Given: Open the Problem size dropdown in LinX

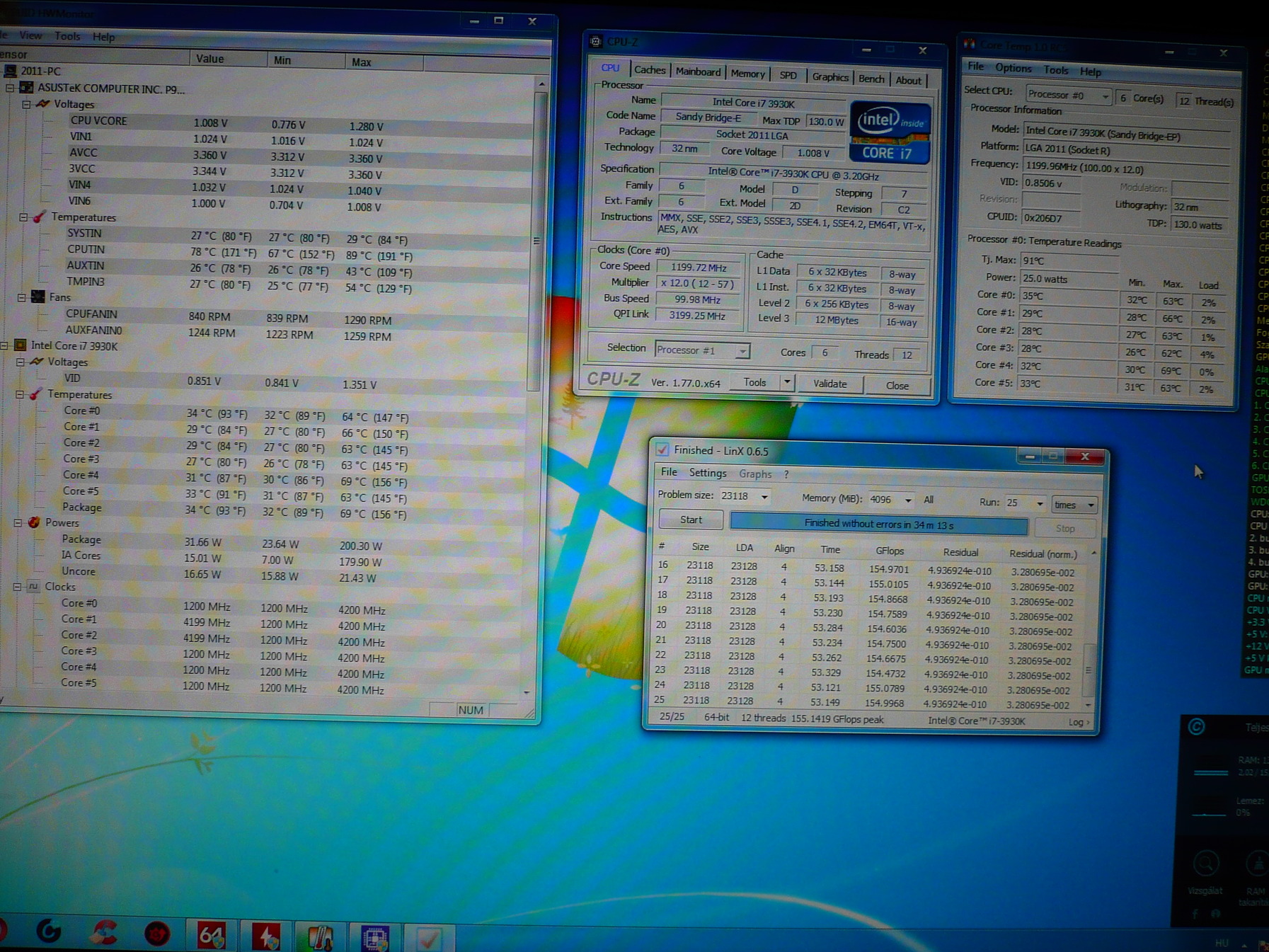Looking at the screenshot, I should tap(764, 497).
